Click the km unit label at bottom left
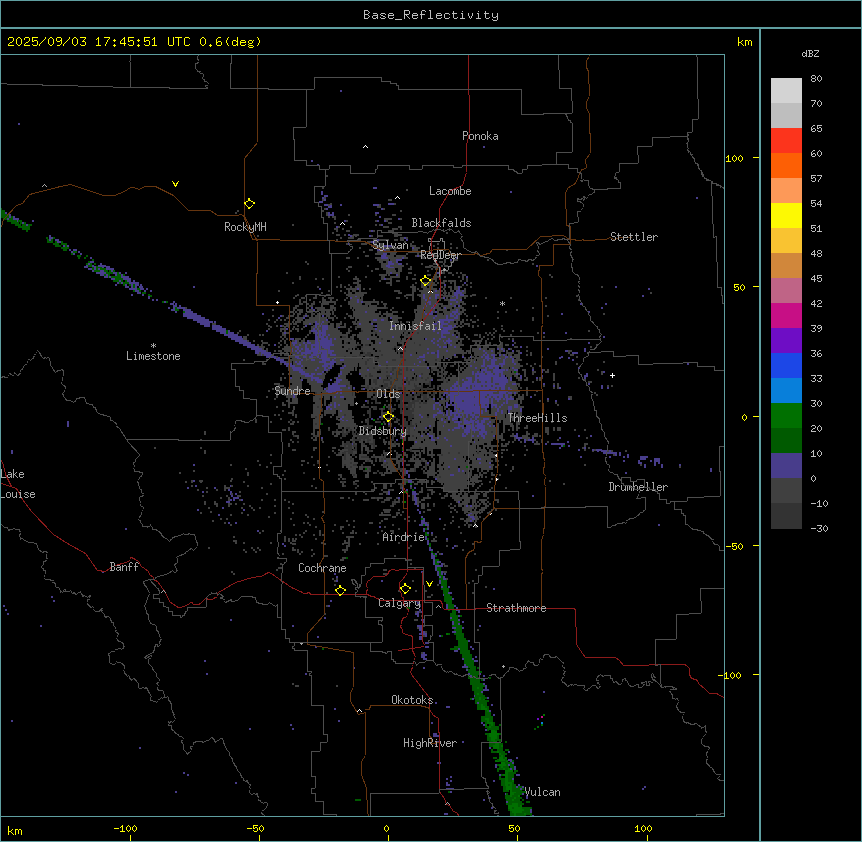 tap(15, 830)
